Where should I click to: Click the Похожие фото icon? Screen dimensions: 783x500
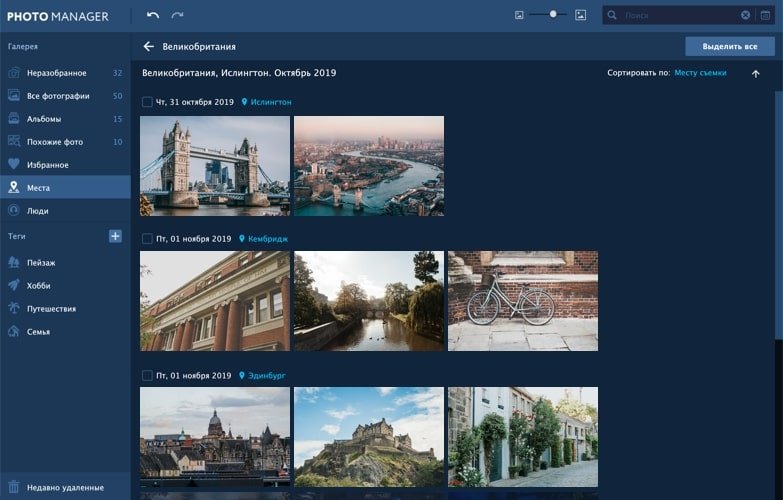[14, 141]
